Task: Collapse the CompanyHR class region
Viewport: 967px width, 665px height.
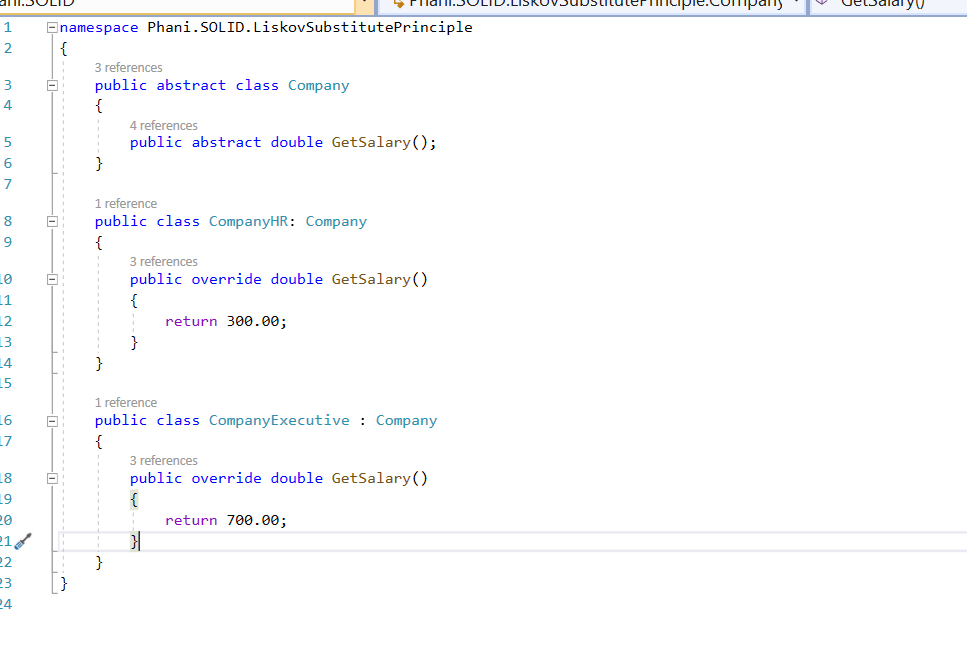Action: (x=52, y=221)
